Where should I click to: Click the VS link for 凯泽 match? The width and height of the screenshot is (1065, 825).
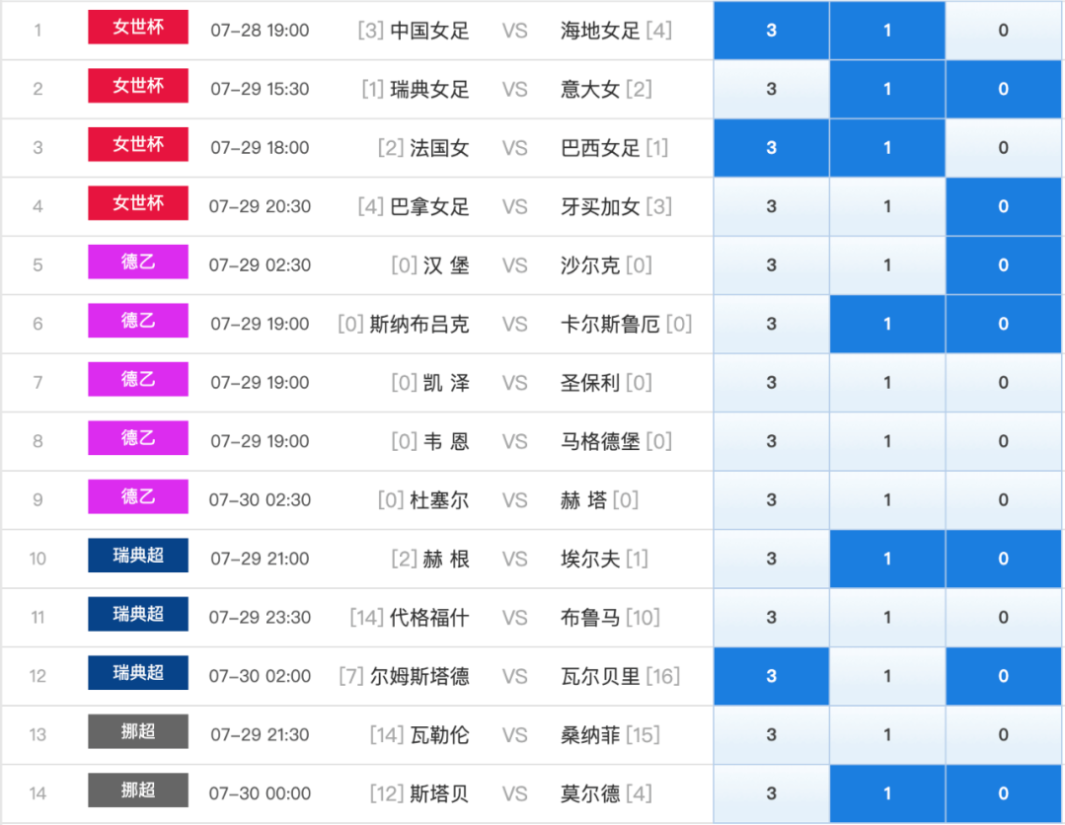coord(515,383)
